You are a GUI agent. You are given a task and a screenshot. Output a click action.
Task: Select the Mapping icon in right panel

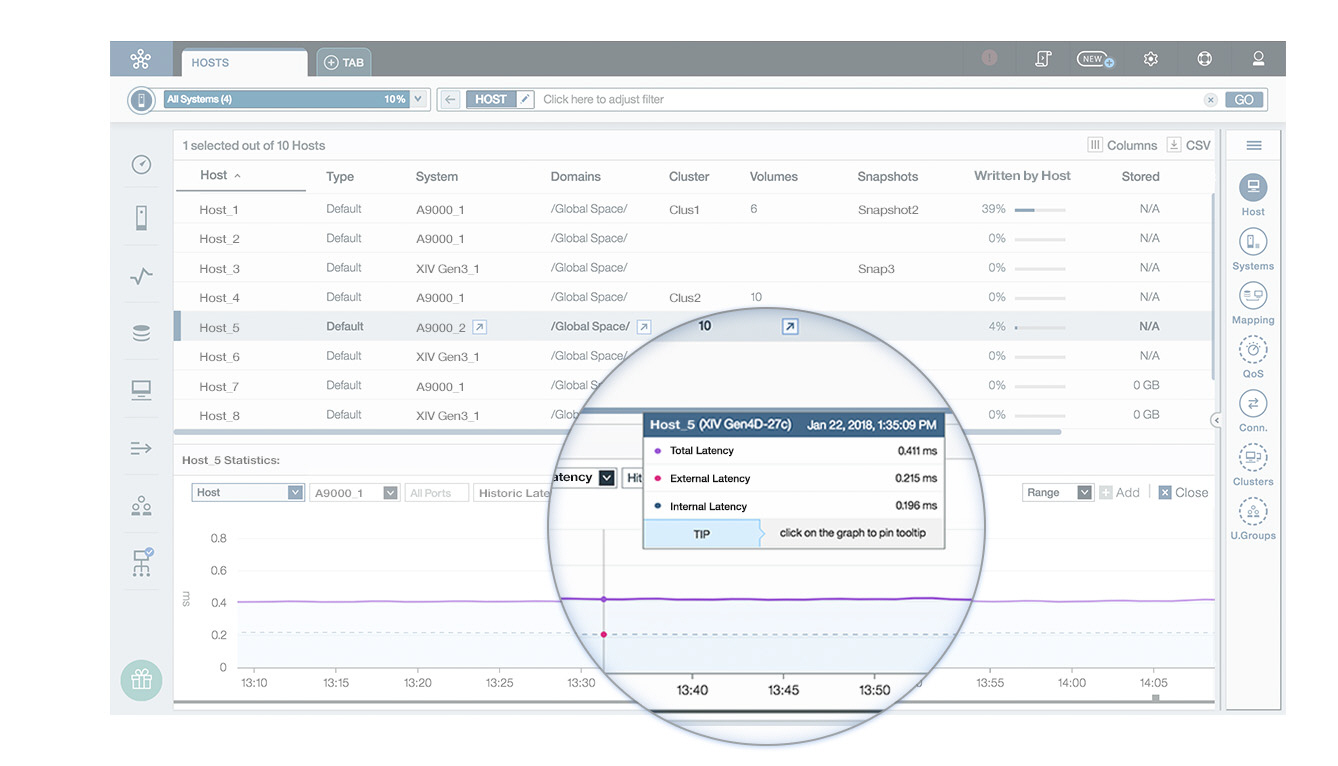pyautogui.click(x=1253, y=296)
